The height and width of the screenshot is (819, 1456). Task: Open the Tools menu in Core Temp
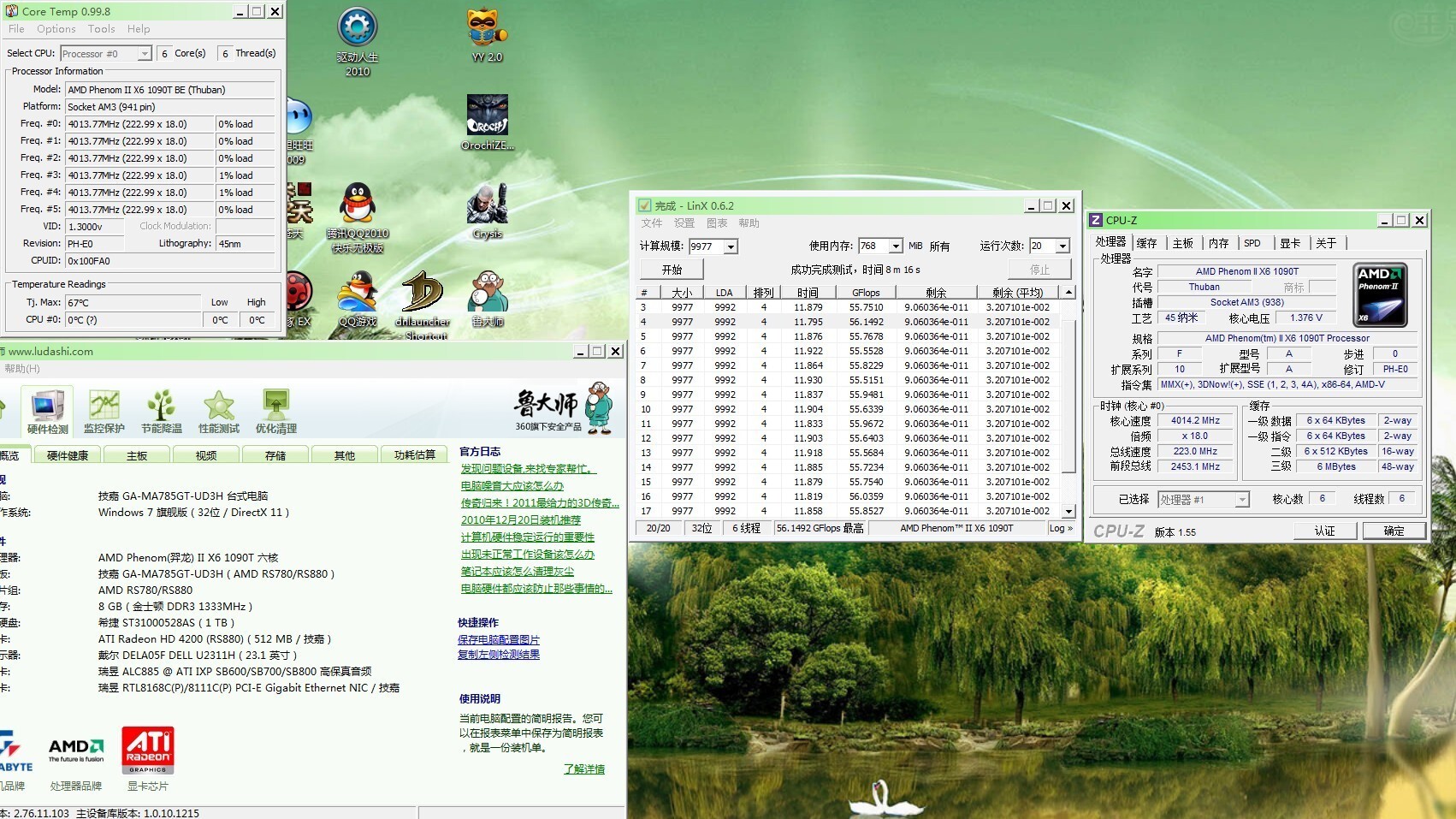(x=101, y=29)
